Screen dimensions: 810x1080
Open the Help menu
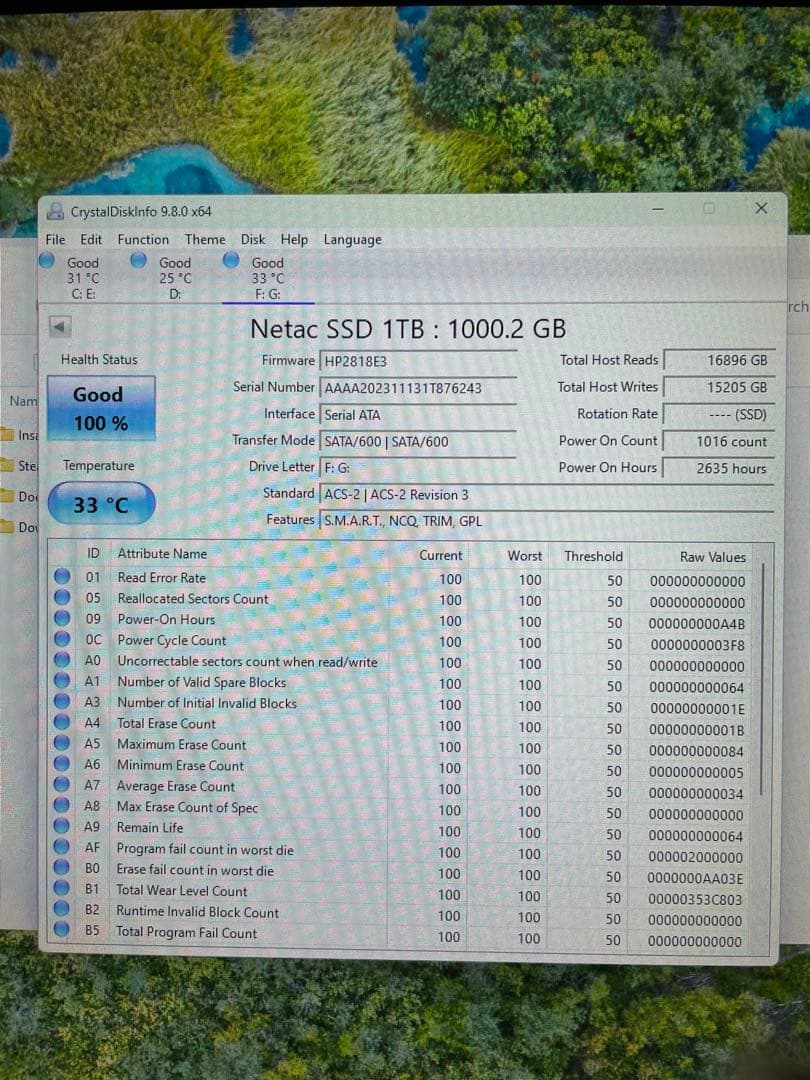[x=294, y=240]
